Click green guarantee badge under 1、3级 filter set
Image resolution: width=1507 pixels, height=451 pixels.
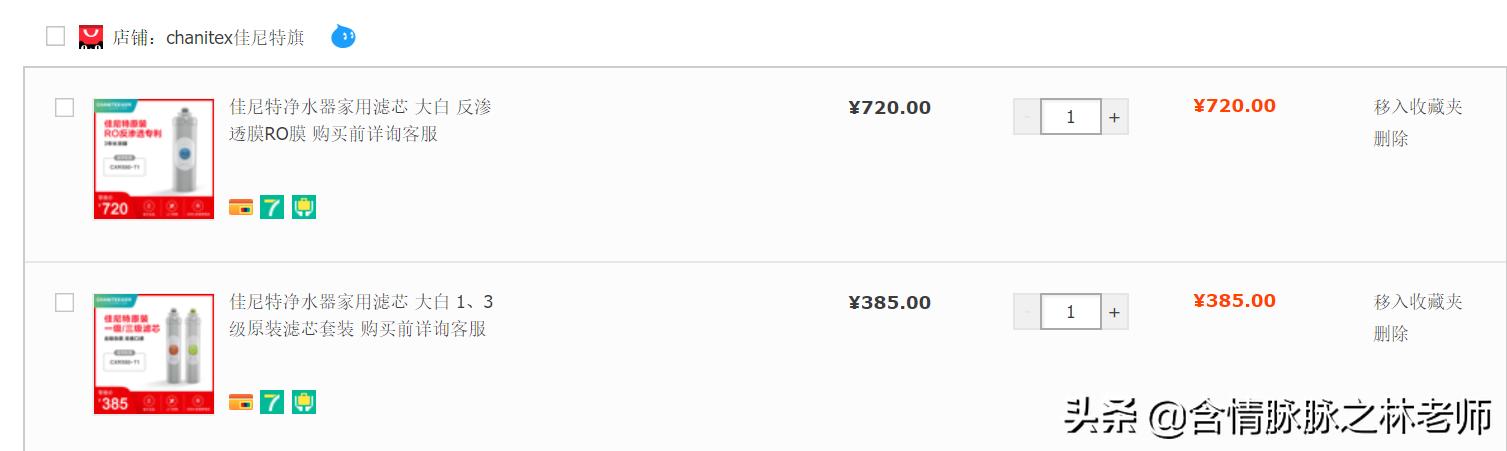pyautogui.click(x=304, y=402)
